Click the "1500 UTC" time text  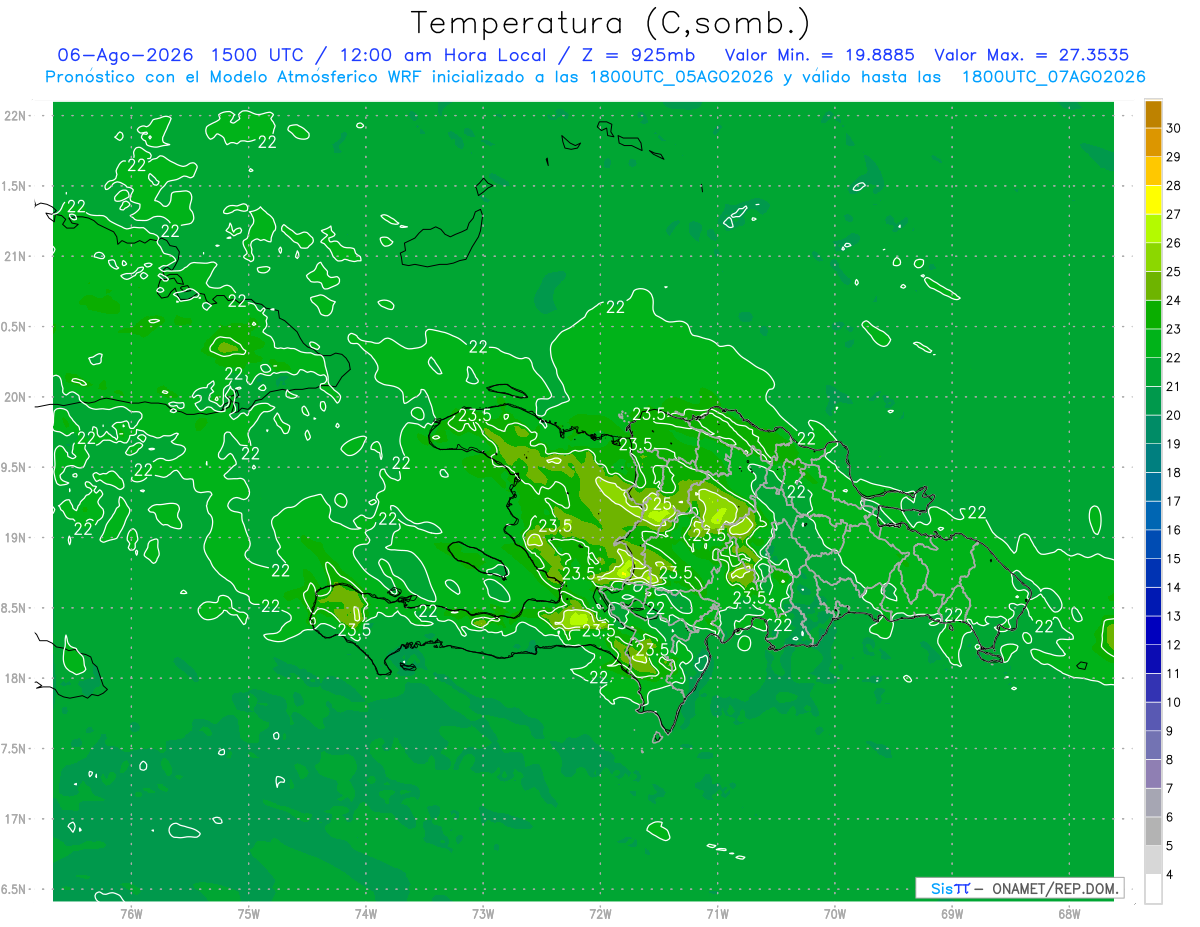click(258, 55)
